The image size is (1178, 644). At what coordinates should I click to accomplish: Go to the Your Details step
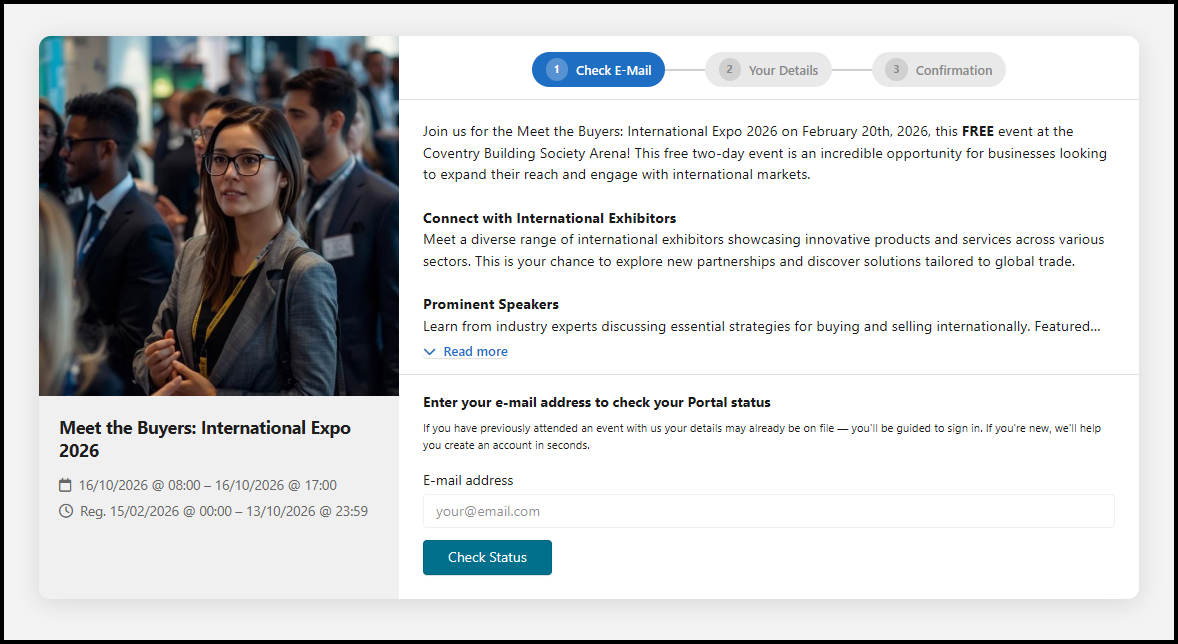click(768, 70)
